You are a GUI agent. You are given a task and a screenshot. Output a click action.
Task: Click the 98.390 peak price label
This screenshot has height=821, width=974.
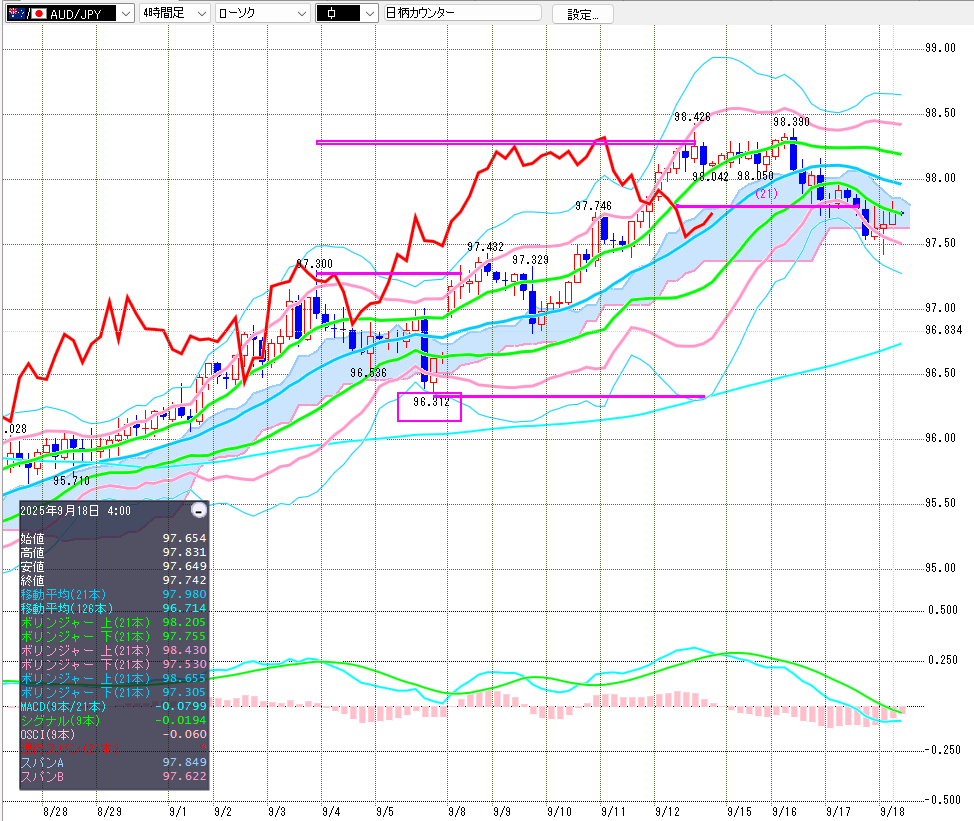pos(790,122)
